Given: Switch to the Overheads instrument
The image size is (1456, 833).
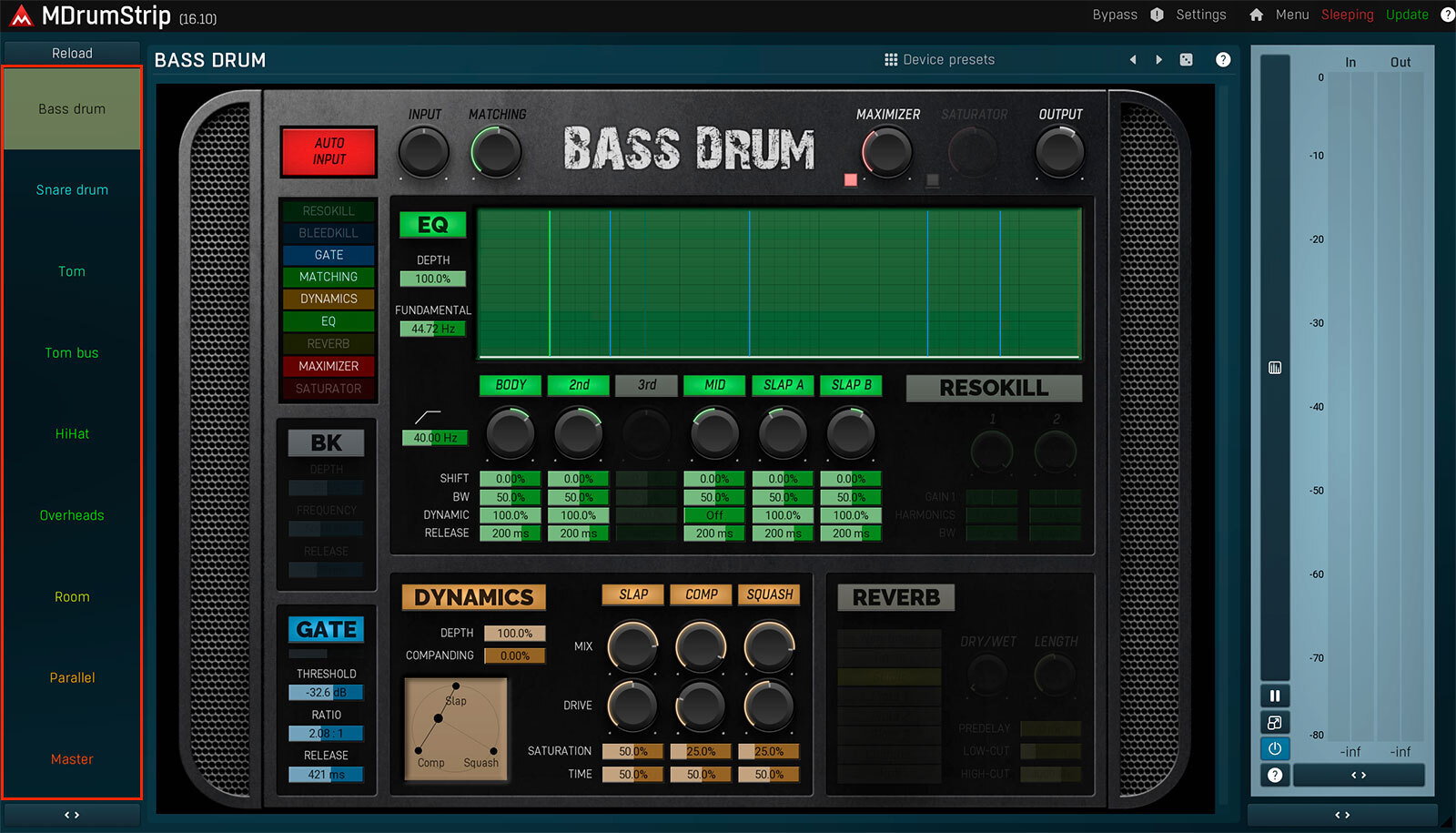Looking at the screenshot, I should [x=72, y=515].
